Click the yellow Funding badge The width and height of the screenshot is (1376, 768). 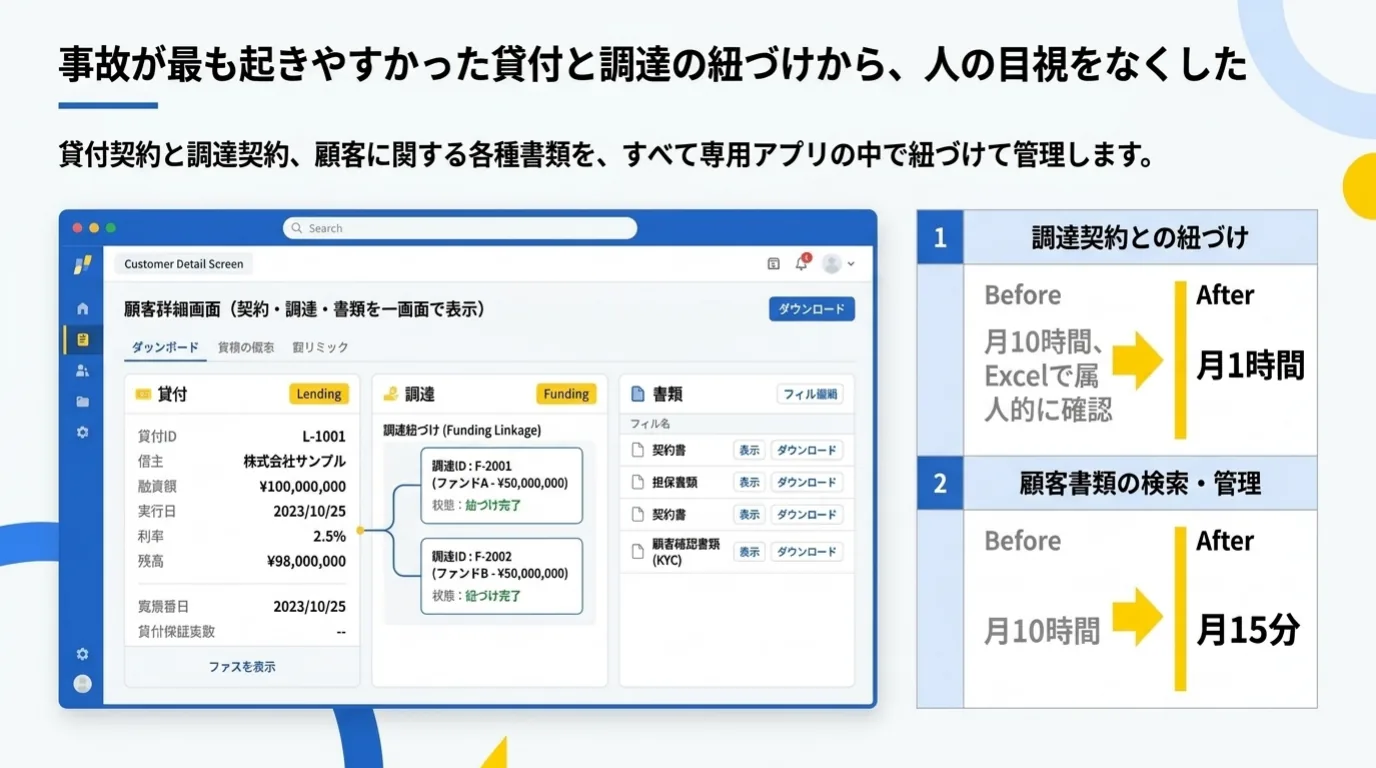coord(566,394)
